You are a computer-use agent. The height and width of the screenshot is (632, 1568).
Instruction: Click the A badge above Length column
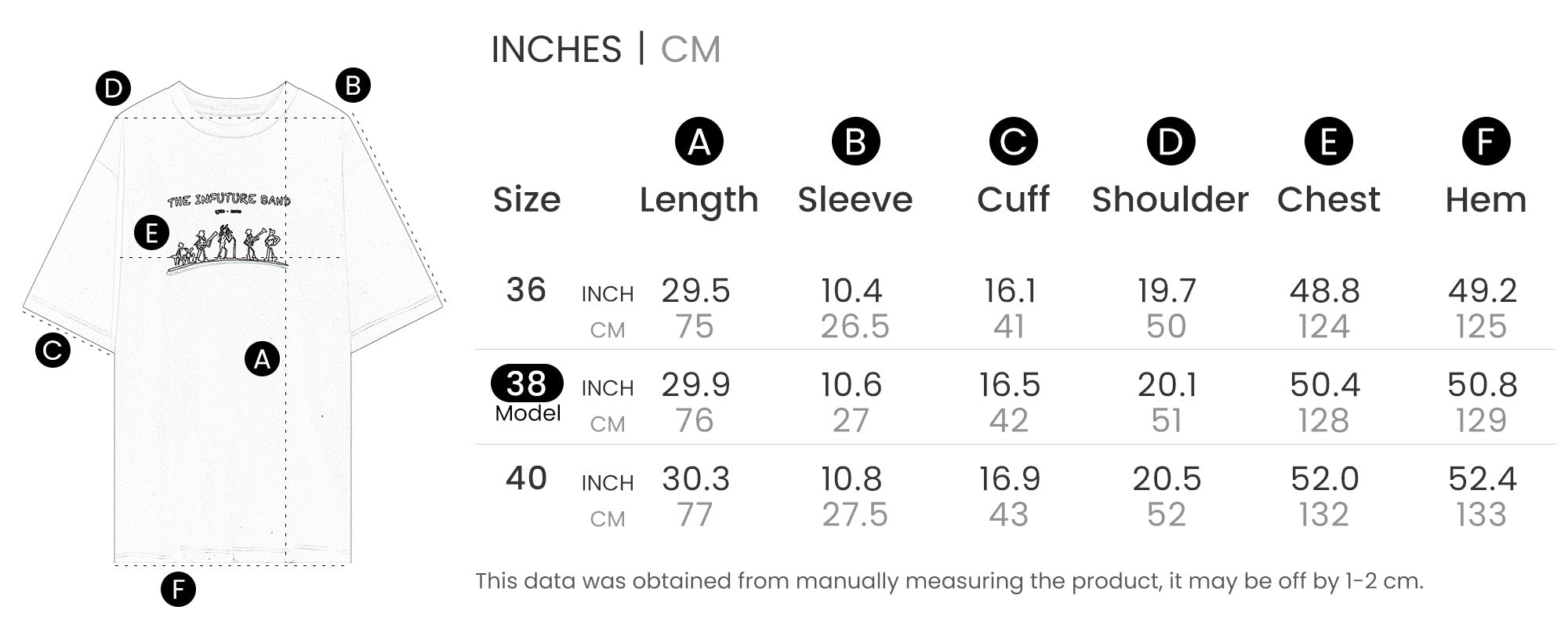[699, 142]
